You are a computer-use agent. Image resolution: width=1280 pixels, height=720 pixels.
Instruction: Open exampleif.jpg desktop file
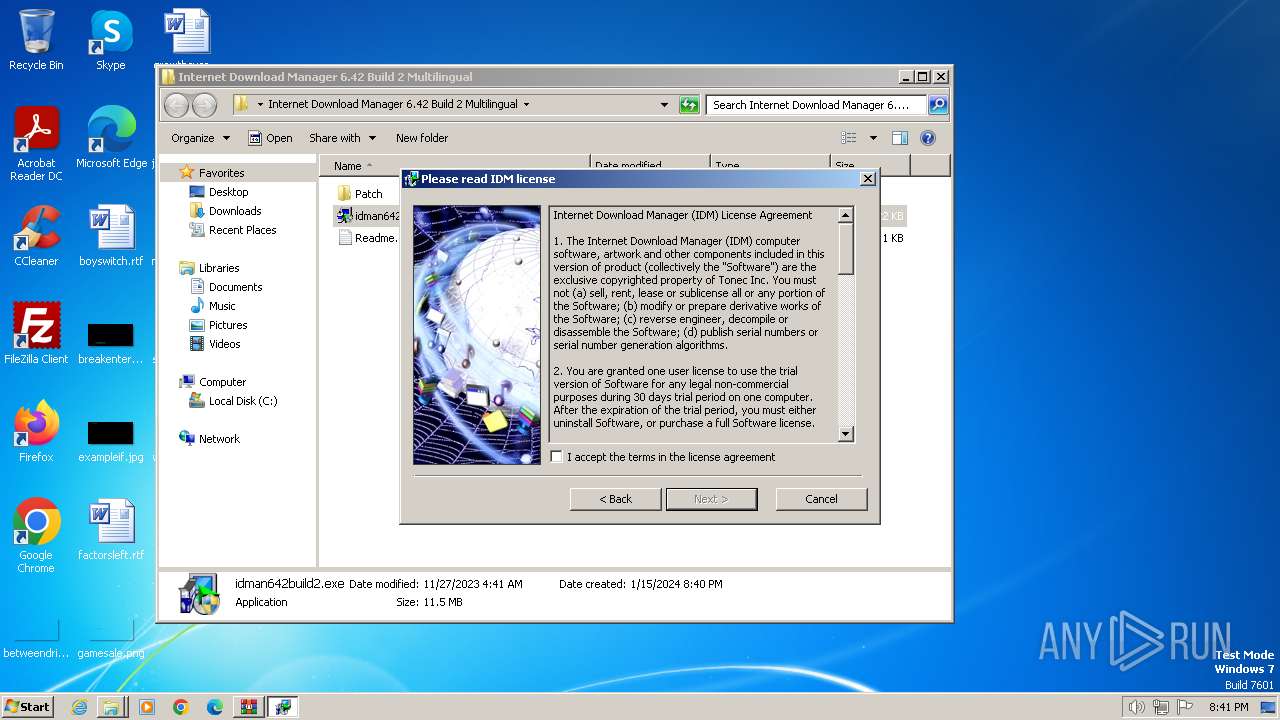coord(111,441)
